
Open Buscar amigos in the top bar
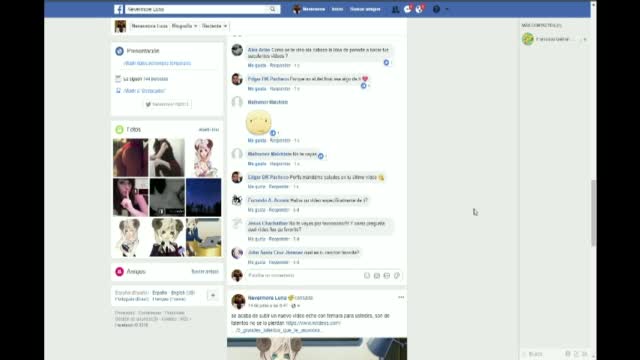pos(365,9)
